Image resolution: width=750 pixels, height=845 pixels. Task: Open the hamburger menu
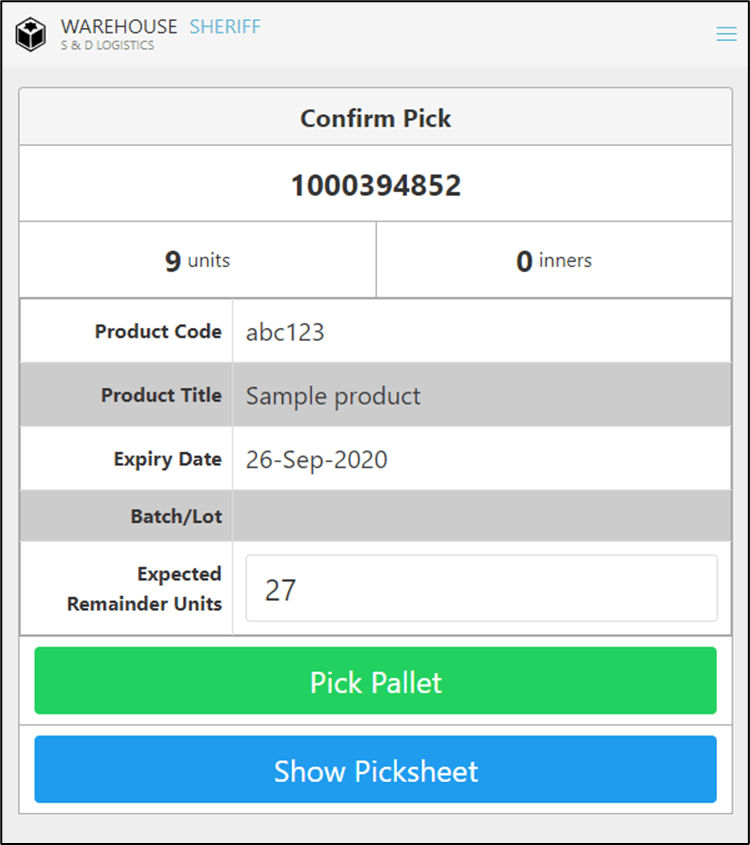point(726,34)
